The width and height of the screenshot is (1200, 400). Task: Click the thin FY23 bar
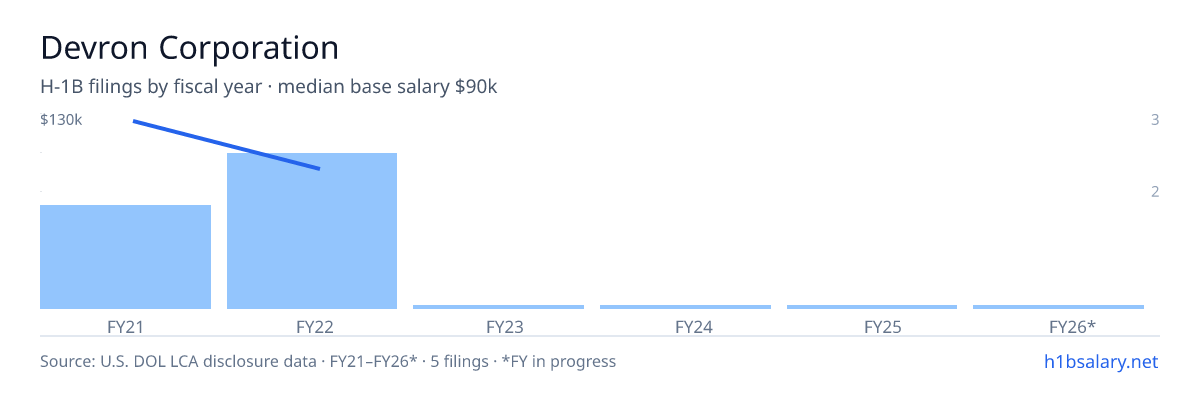[x=498, y=307]
